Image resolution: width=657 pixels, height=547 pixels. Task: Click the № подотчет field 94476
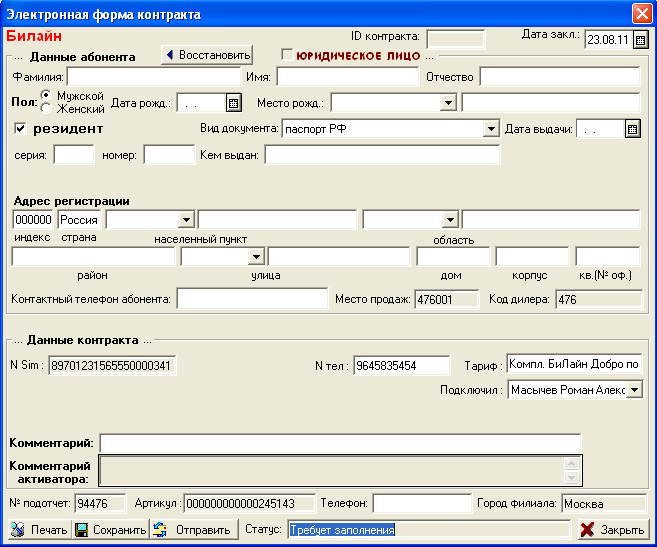pyautogui.click(x=100, y=503)
